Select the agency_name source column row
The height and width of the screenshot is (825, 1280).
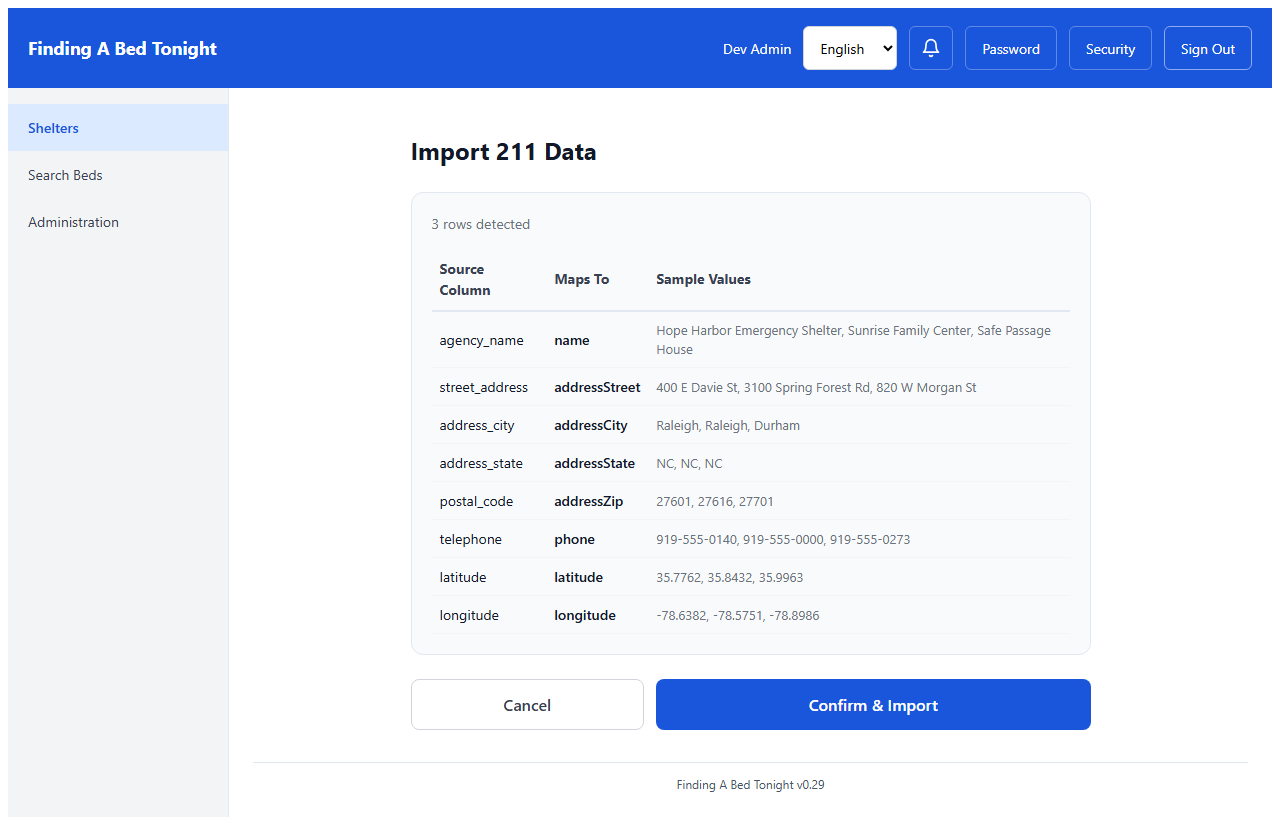pos(481,340)
